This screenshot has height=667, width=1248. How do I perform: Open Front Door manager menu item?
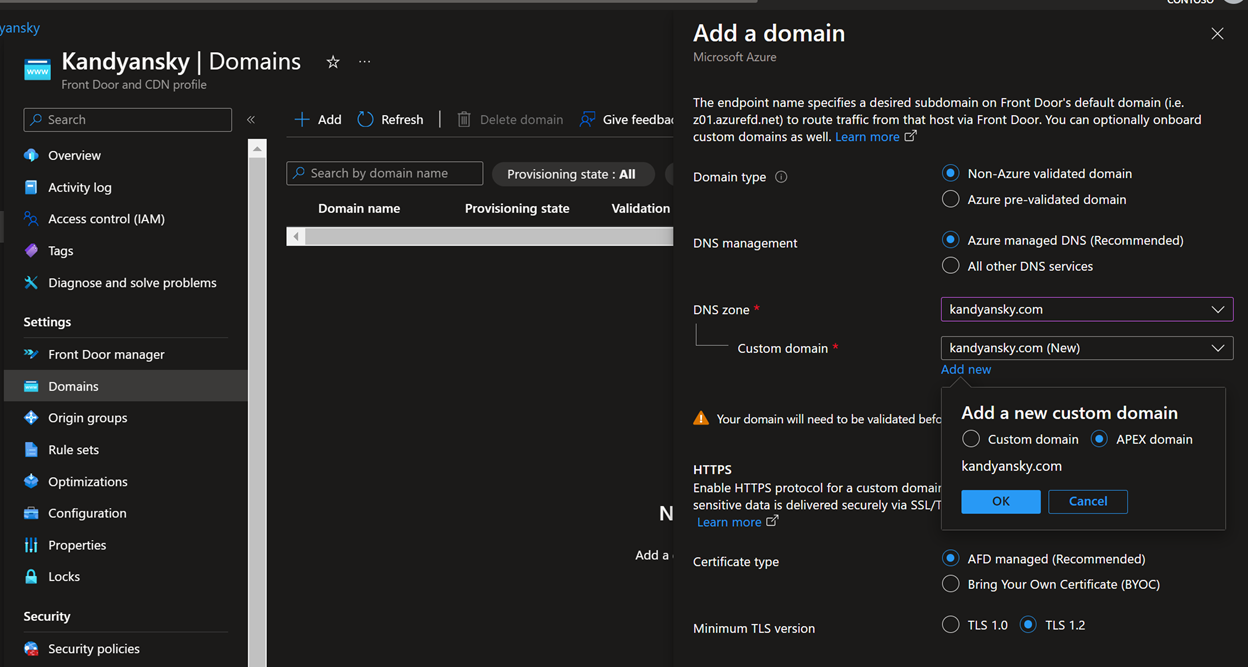click(x=106, y=354)
